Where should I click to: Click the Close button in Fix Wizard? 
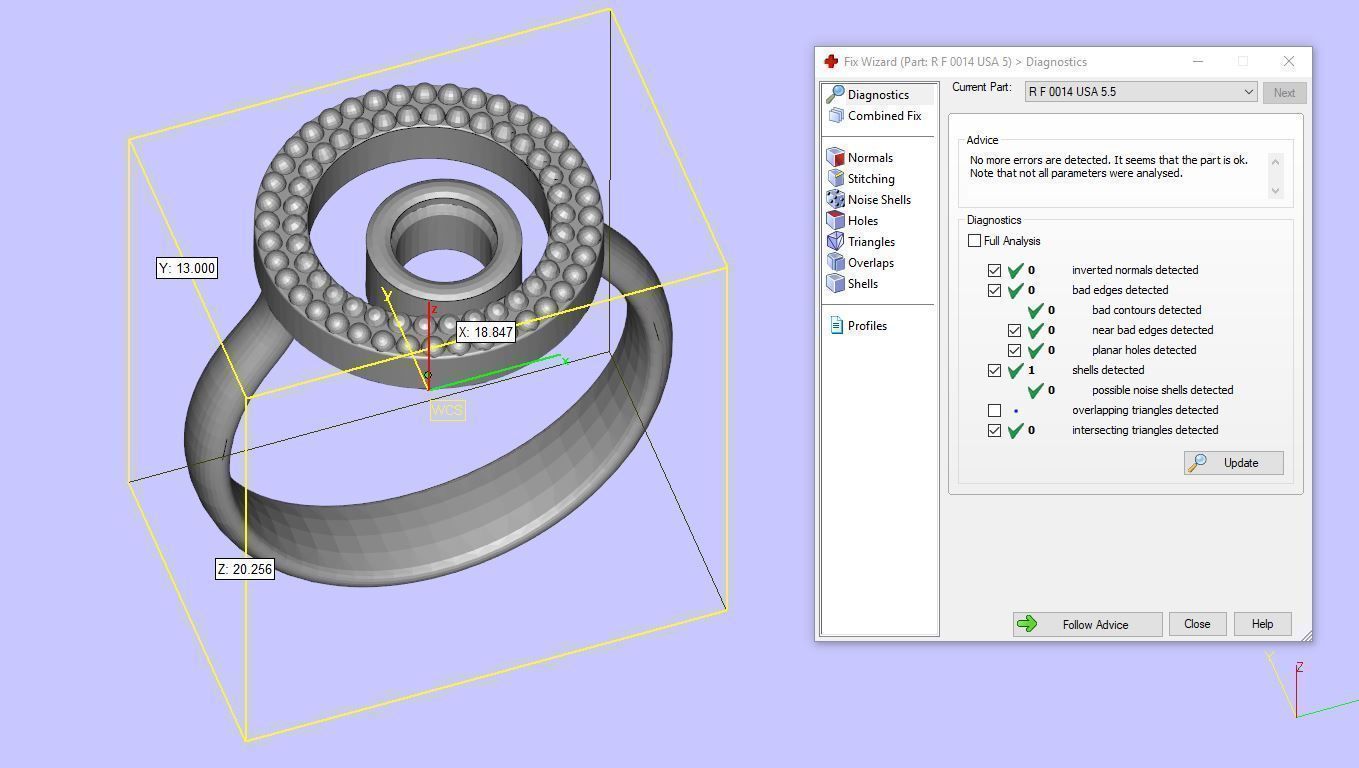pos(1197,624)
